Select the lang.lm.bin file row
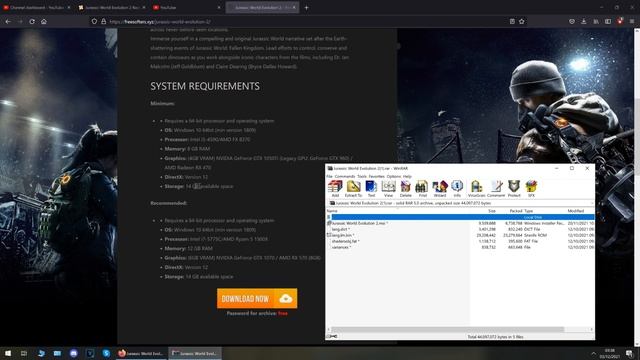The image size is (640, 360). coord(342,235)
